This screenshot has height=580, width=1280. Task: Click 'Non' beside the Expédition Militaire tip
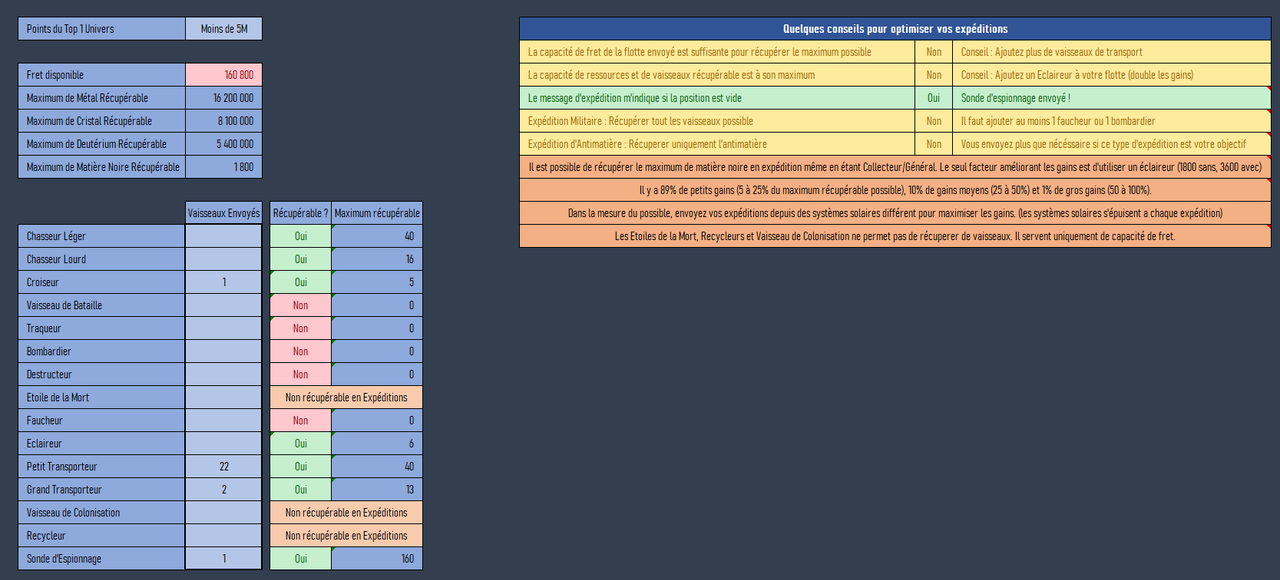(x=933, y=121)
